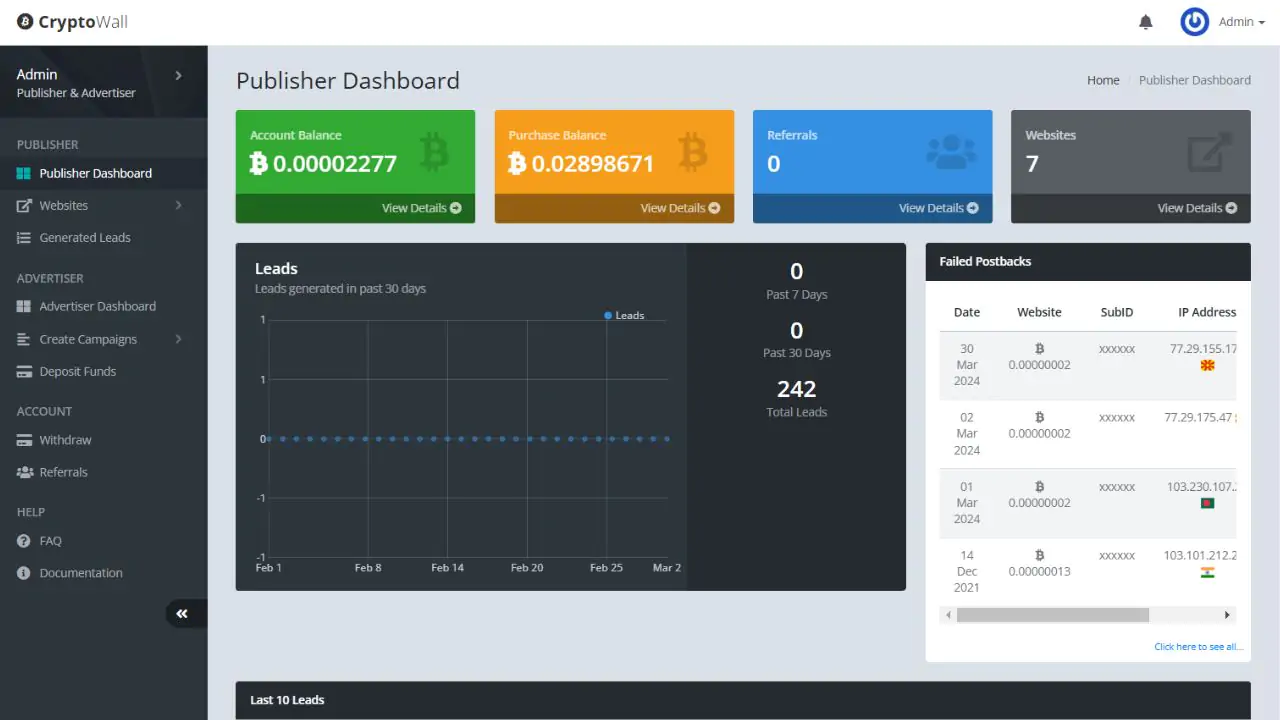Open the Advertiser Dashboard menu item
The image size is (1280, 720).
click(100, 306)
